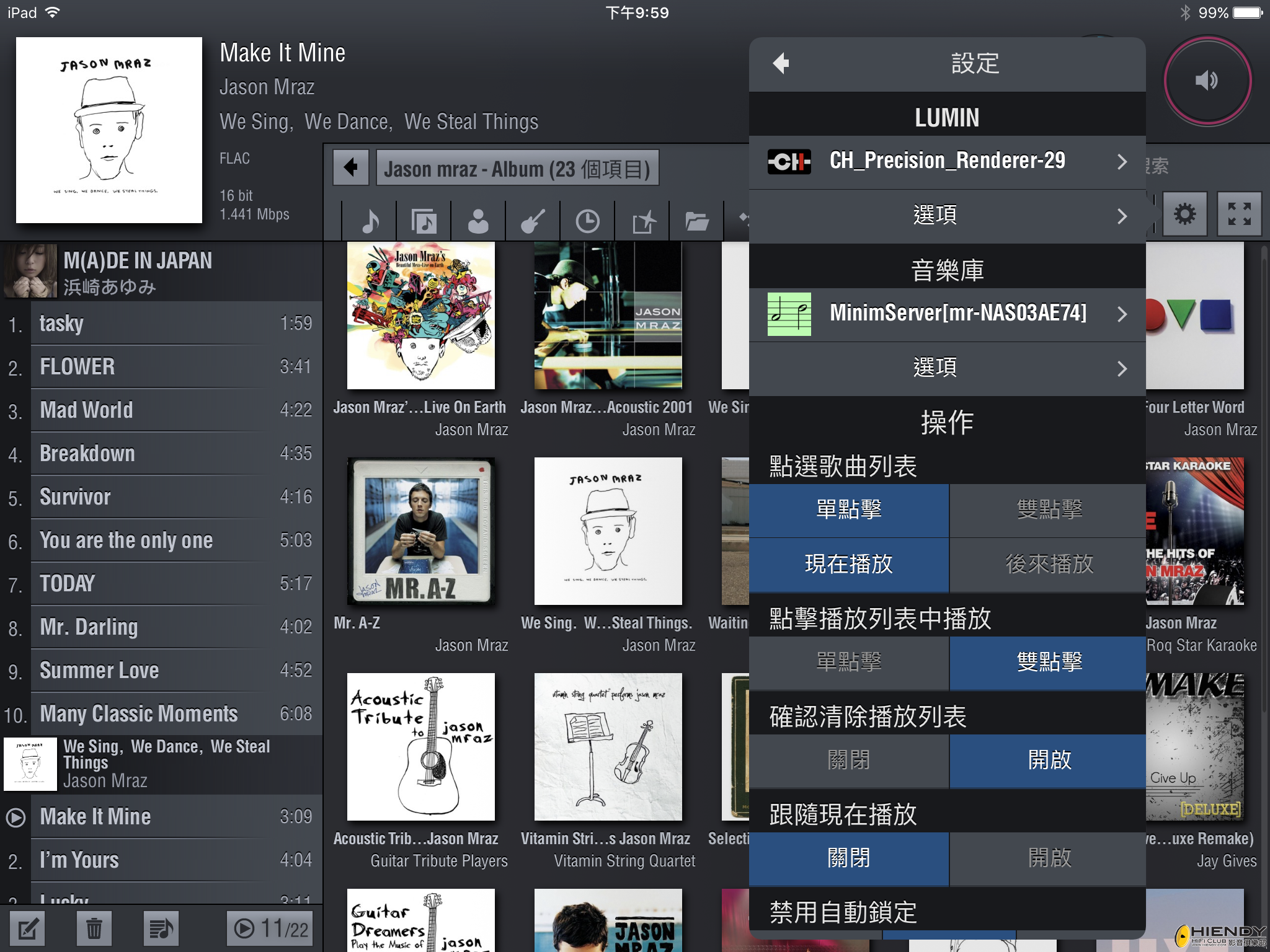This screenshot has width=1270, height=952.
Task: Select the track Survivor
Action: [161, 497]
